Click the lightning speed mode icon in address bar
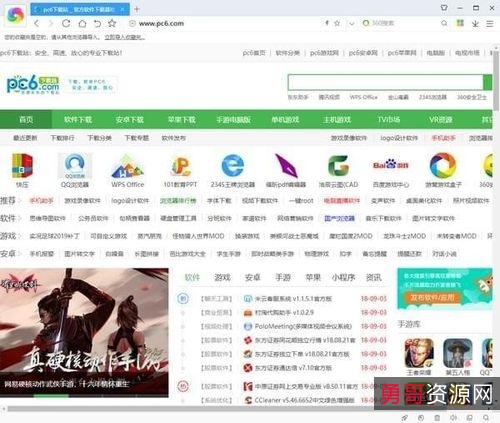This screenshot has width=500, height=423. [x=327, y=23]
